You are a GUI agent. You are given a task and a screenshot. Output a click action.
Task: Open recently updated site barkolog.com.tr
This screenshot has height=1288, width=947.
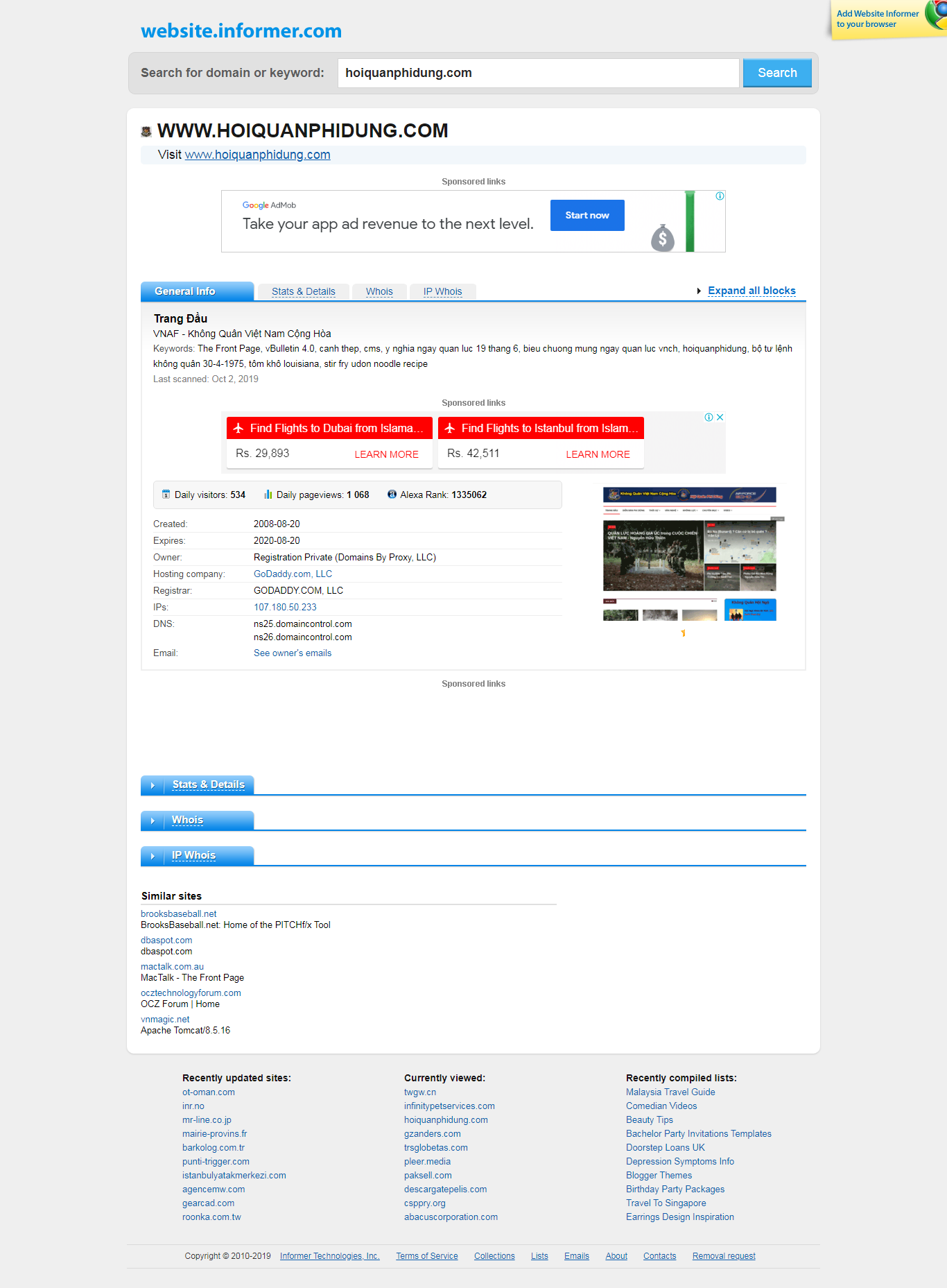tap(214, 1147)
